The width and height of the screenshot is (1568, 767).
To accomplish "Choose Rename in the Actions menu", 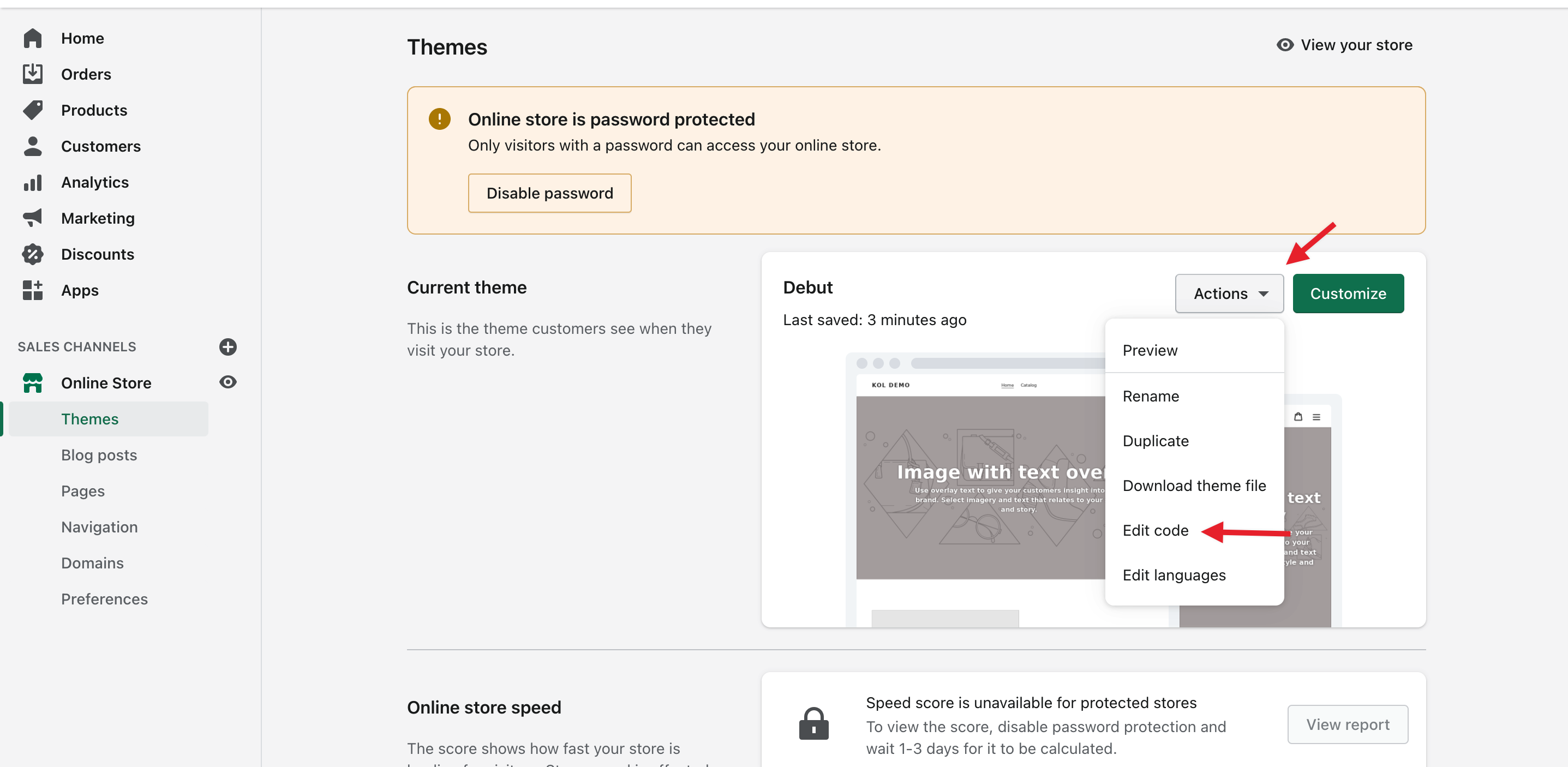I will pyautogui.click(x=1194, y=396).
